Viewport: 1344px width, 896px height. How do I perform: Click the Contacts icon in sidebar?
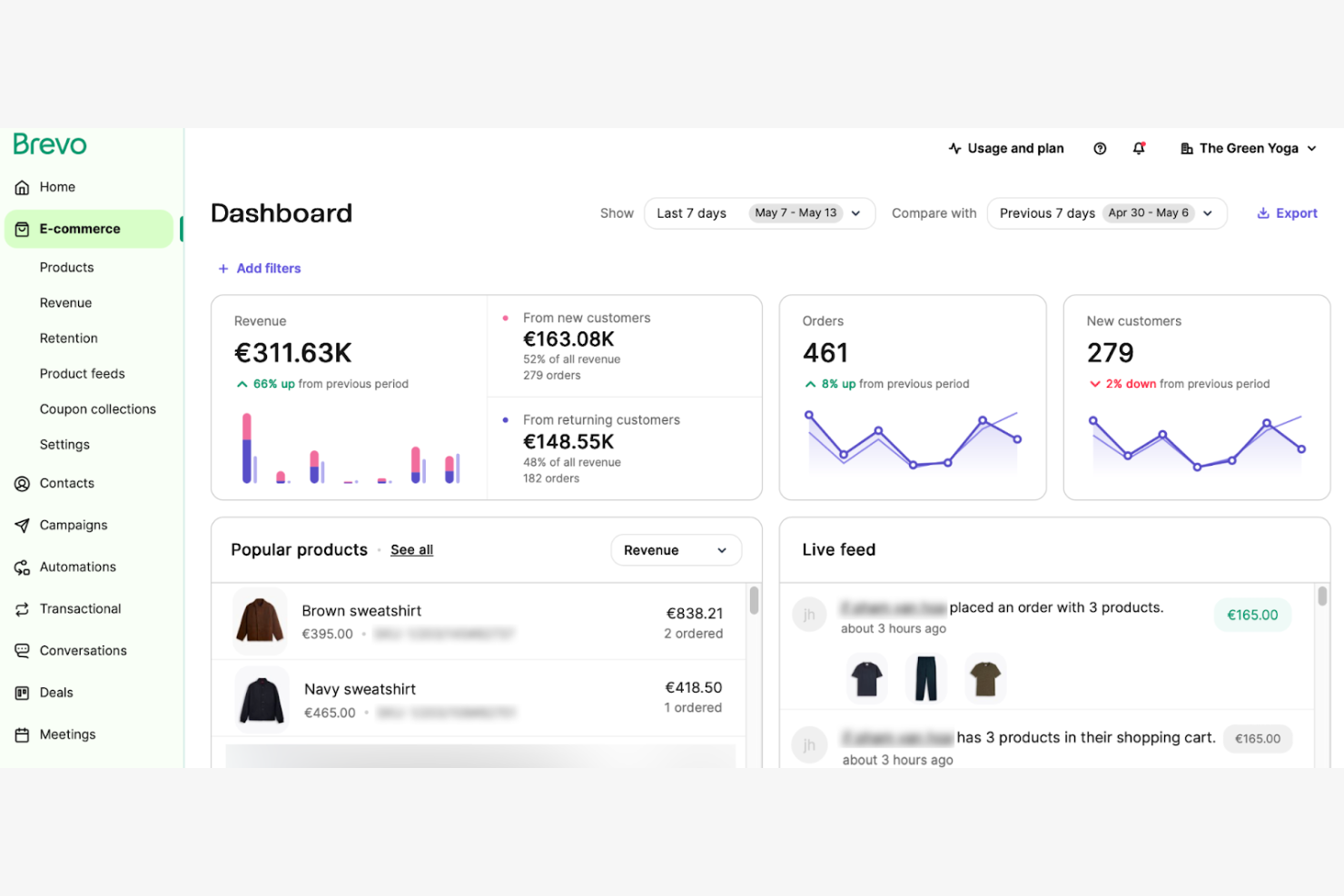[x=22, y=484]
